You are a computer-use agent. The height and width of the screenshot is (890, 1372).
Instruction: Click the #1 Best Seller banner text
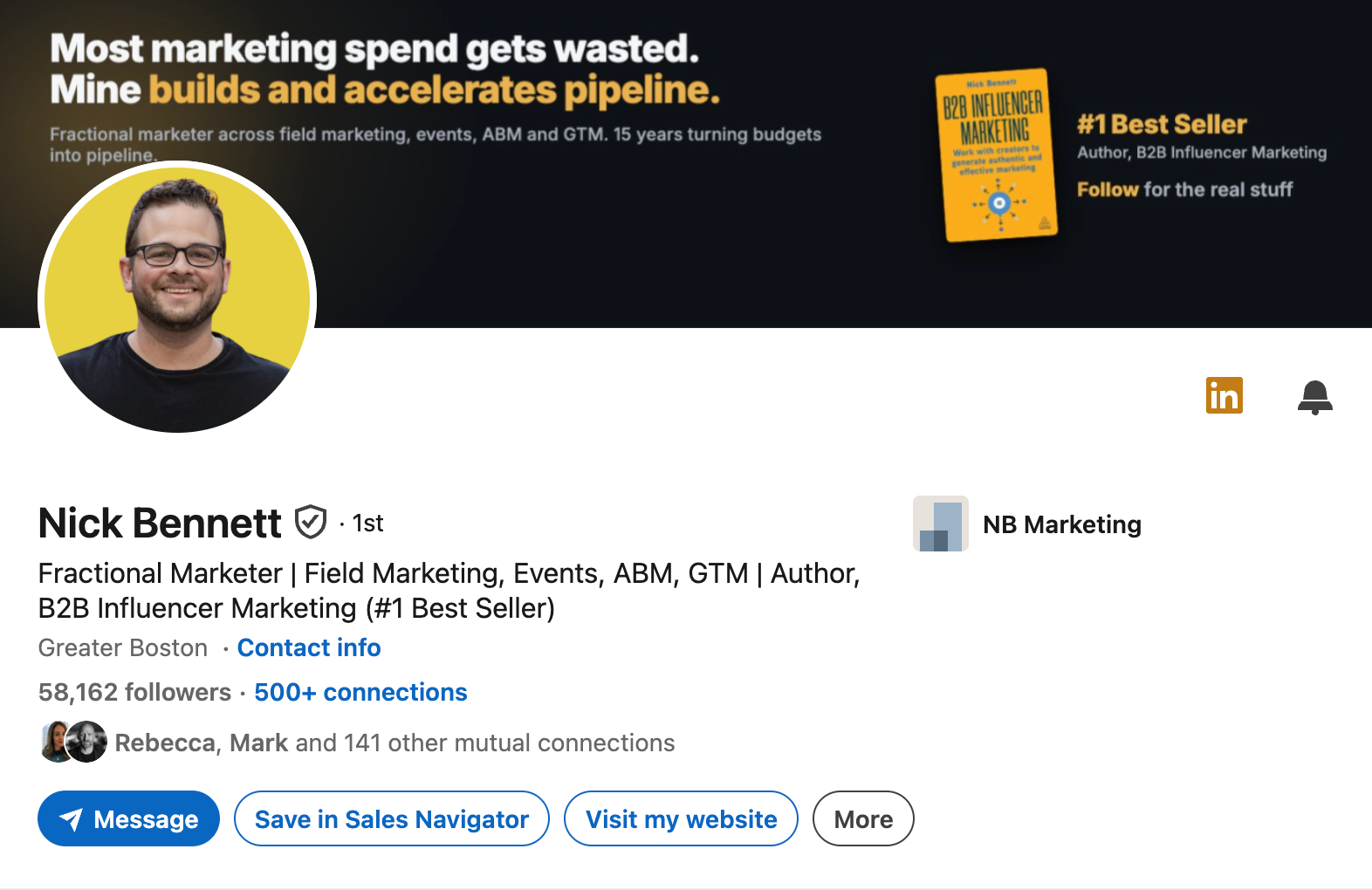coord(1162,124)
